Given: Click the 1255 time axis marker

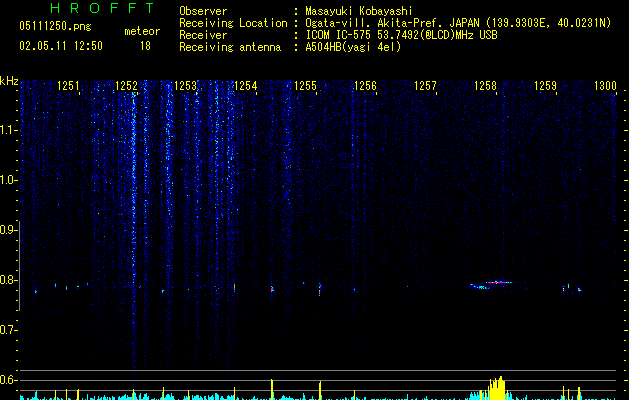Looking at the screenshot, I should point(305,86).
